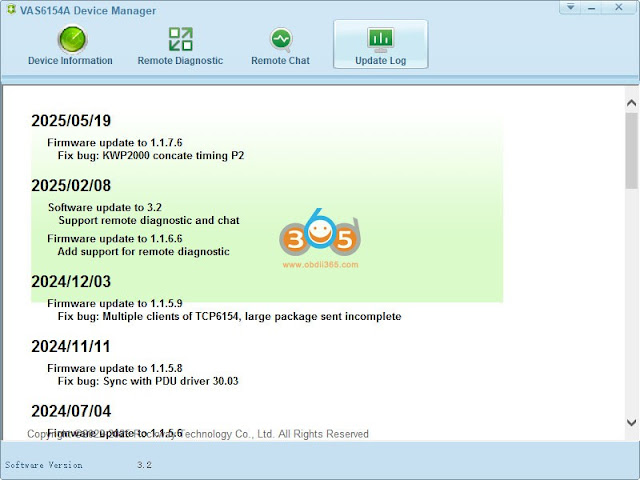The image size is (640, 480).
Task: Click 'Support remote diagnostic and chat' line
Action: click(149, 220)
